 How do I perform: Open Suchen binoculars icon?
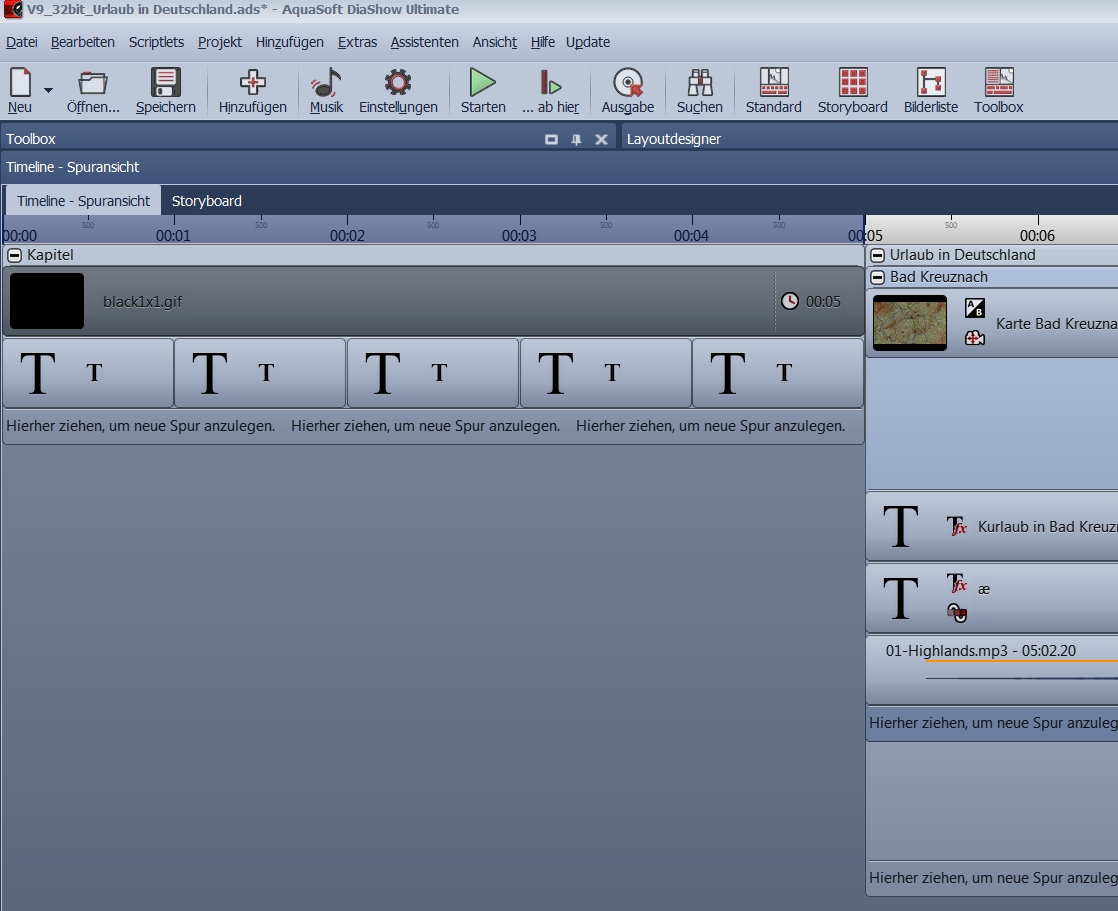[x=699, y=83]
